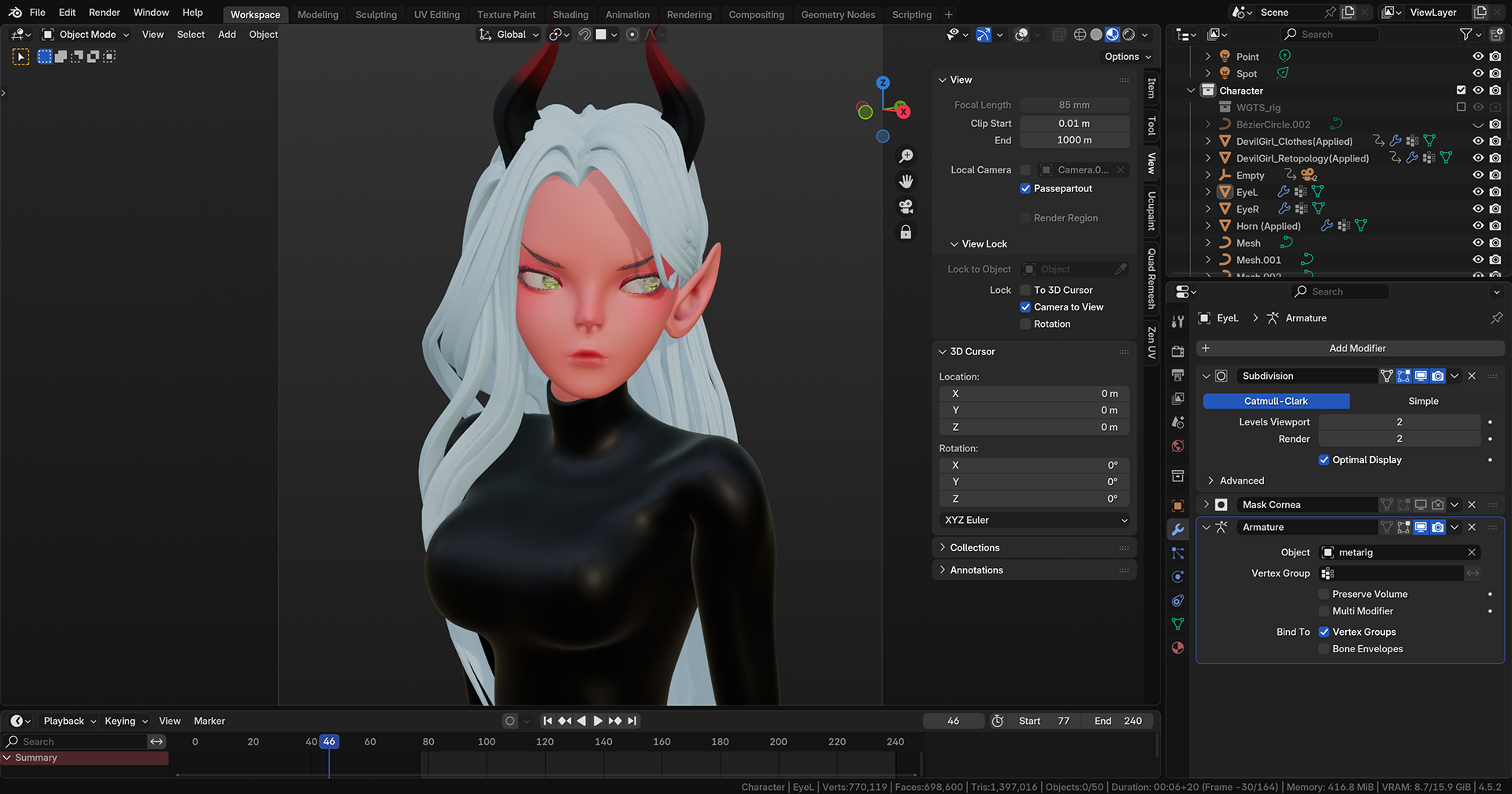Image resolution: width=1512 pixels, height=794 pixels.
Task: Expand the Mask Cornea modifier
Action: coord(1206,505)
